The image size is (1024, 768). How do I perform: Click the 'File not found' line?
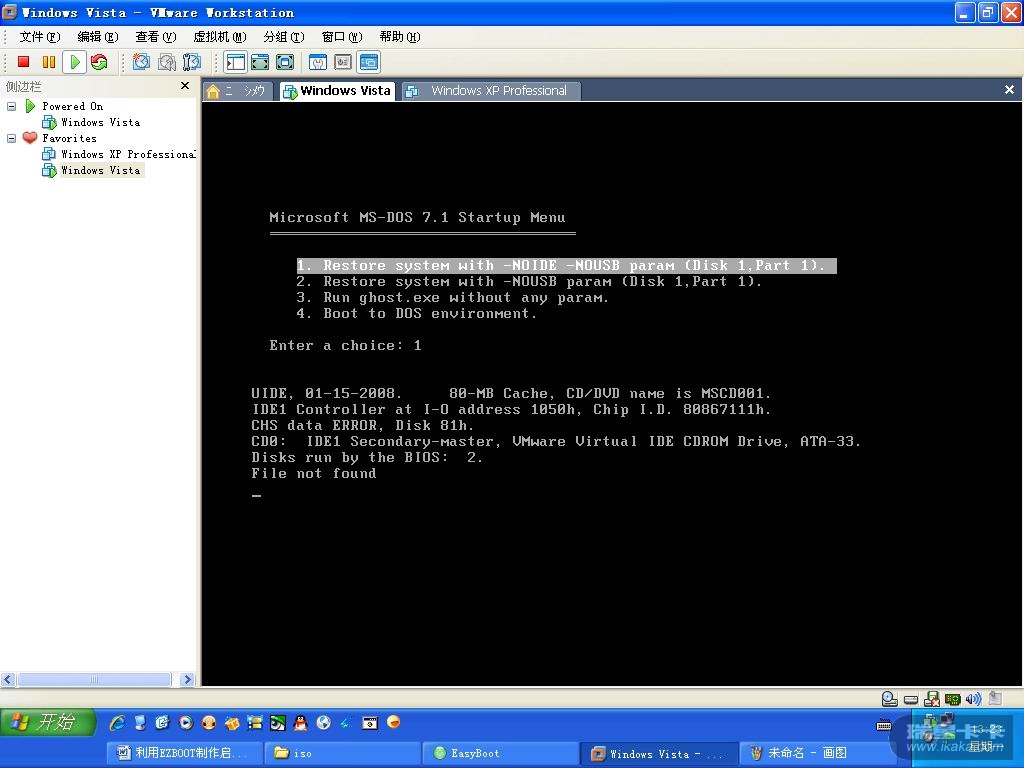pyautogui.click(x=314, y=473)
